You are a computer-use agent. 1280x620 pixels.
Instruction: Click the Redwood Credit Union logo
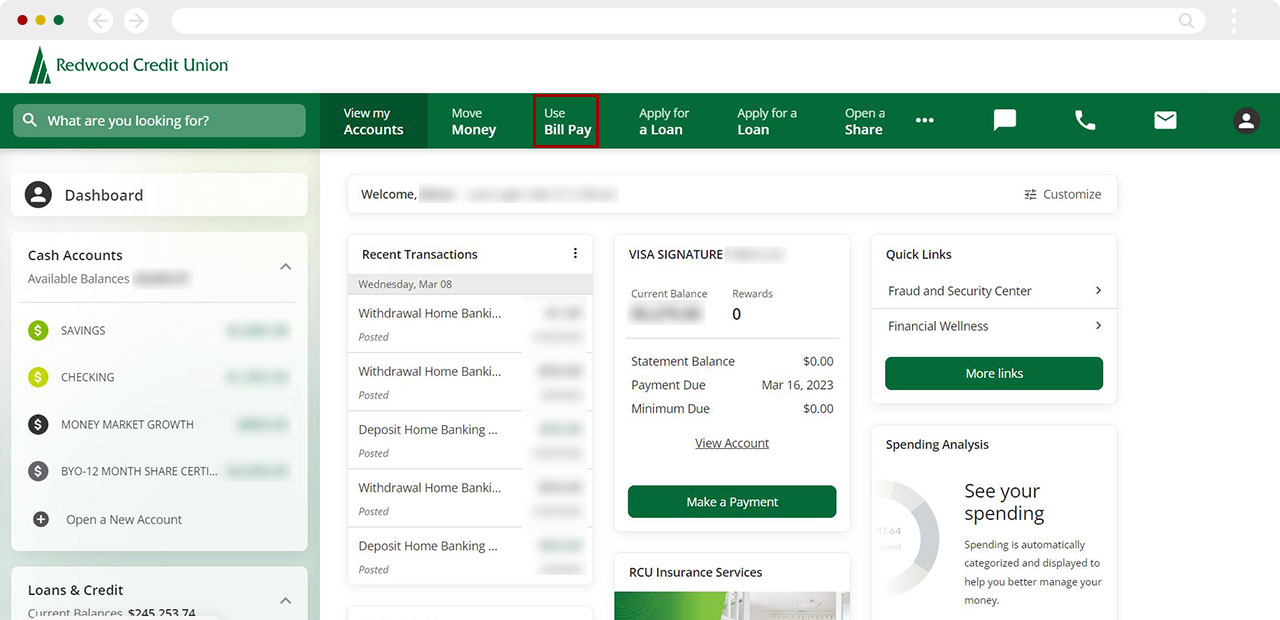tap(128, 65)
